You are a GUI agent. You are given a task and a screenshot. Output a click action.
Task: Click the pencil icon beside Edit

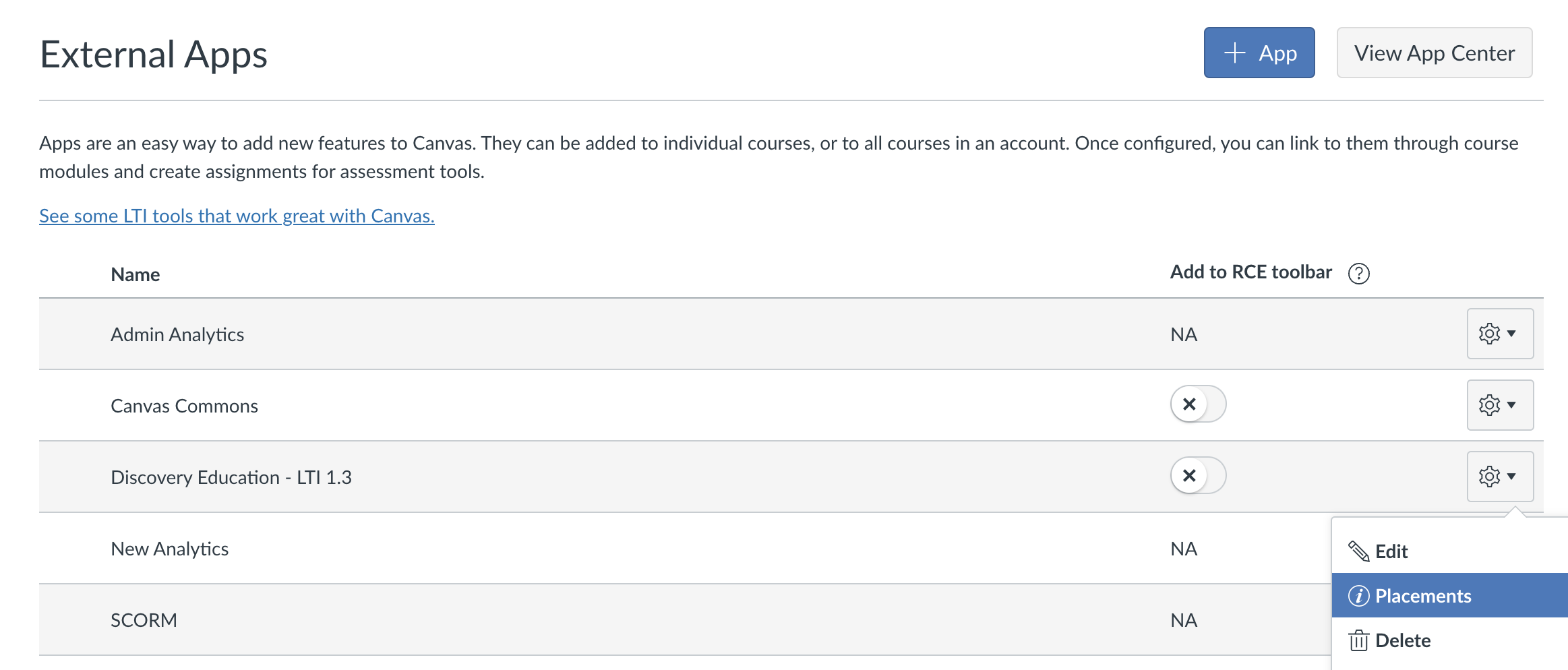[x=1359, y=550]
